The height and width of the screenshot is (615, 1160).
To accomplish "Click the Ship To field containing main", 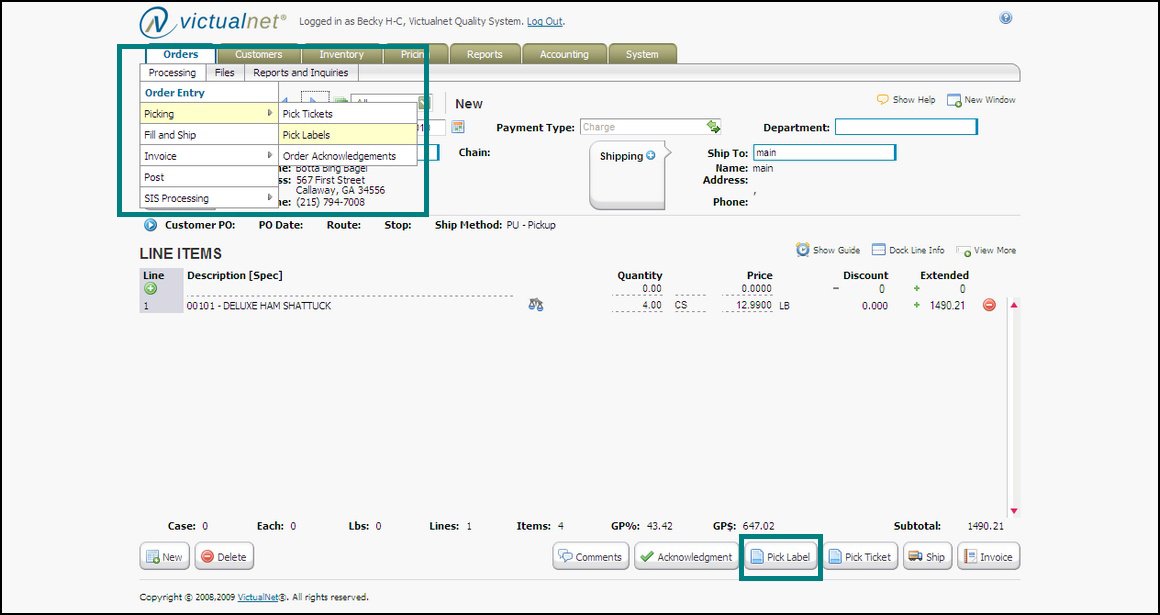I will point(824,152).
